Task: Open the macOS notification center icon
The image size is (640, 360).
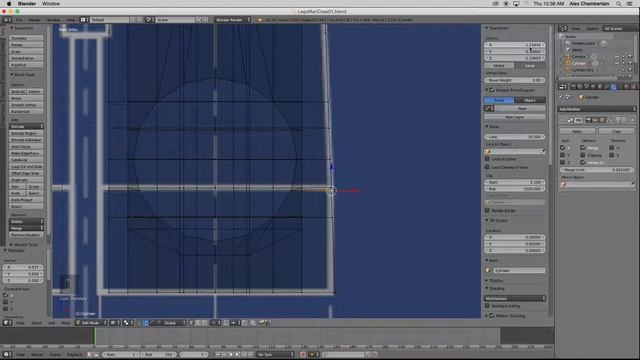Action: (630, 3)
